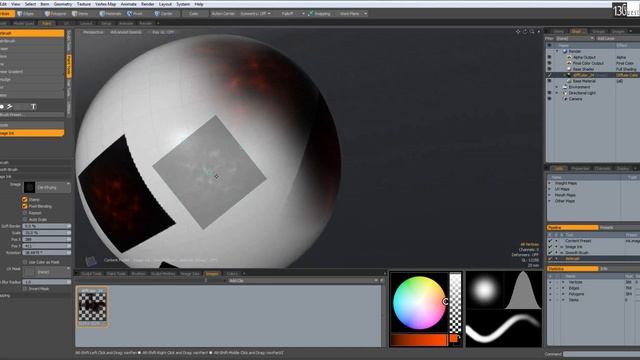
Task: Click the soft round brush preview
Action: (x=484, y=289)
